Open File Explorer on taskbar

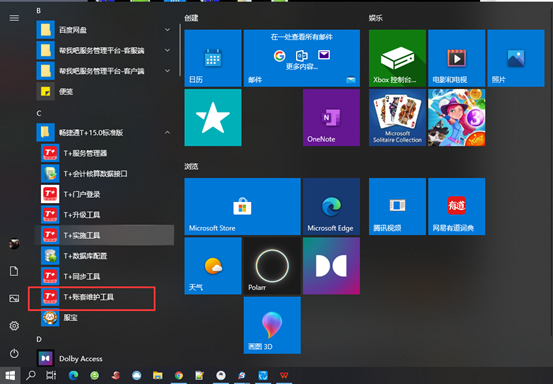click(x=158, y=376)
